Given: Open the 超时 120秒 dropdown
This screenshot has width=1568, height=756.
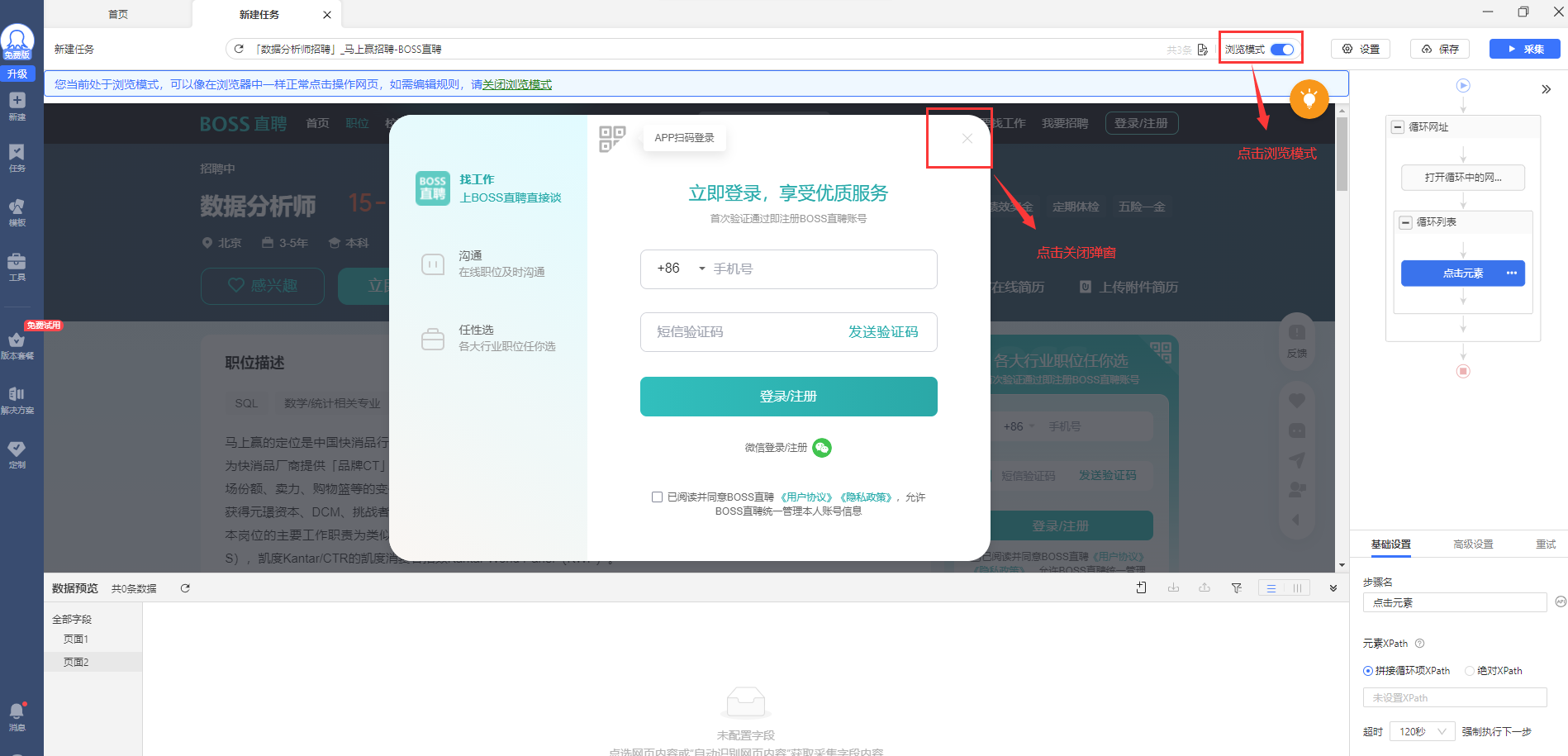Looking at the screenshot, I should click(1422, 731).
